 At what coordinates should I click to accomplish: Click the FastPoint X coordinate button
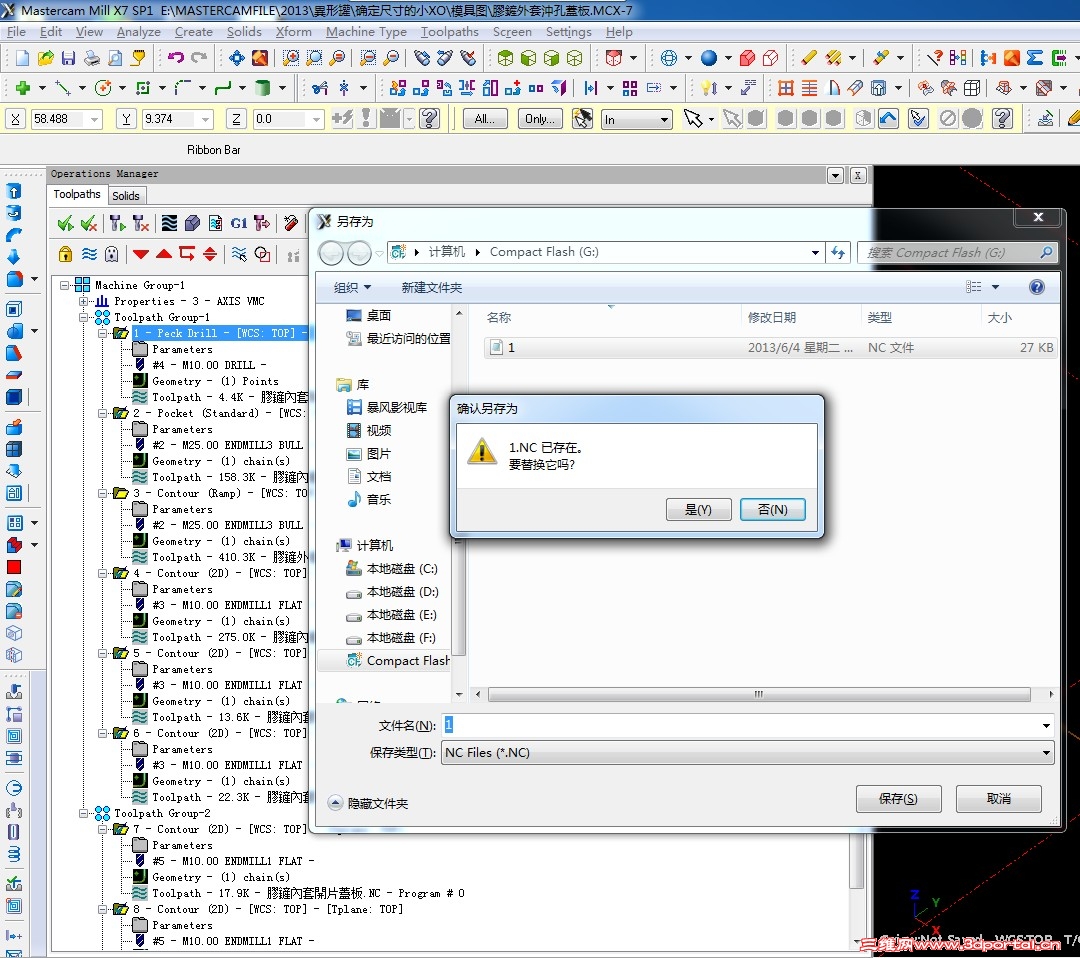(x=15, y=119)
